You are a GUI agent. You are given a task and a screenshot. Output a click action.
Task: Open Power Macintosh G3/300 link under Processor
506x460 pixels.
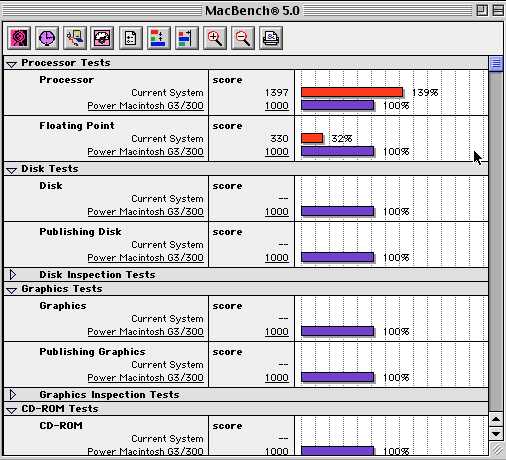pyautogui.click(x=145, y=106)
